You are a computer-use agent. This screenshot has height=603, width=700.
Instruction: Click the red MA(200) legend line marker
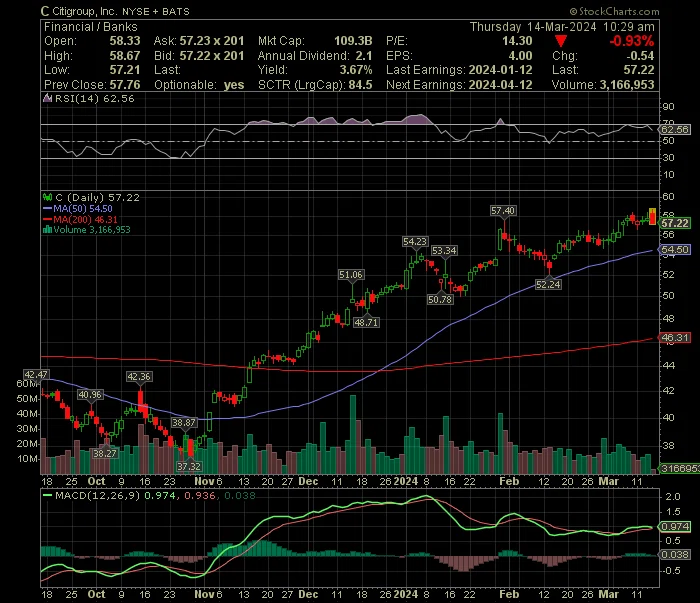(47, 220)
